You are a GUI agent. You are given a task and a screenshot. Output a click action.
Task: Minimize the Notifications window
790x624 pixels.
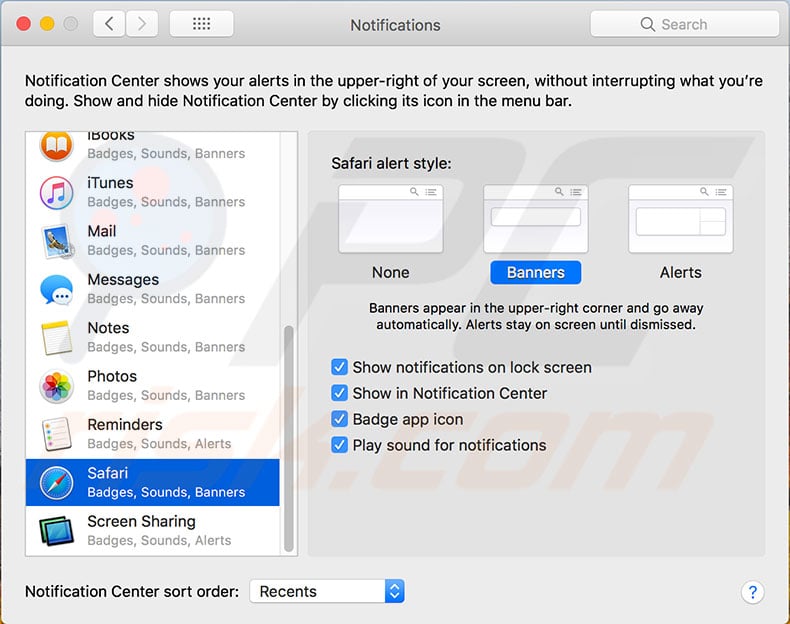pyautogui.click(x=47, y=24)
